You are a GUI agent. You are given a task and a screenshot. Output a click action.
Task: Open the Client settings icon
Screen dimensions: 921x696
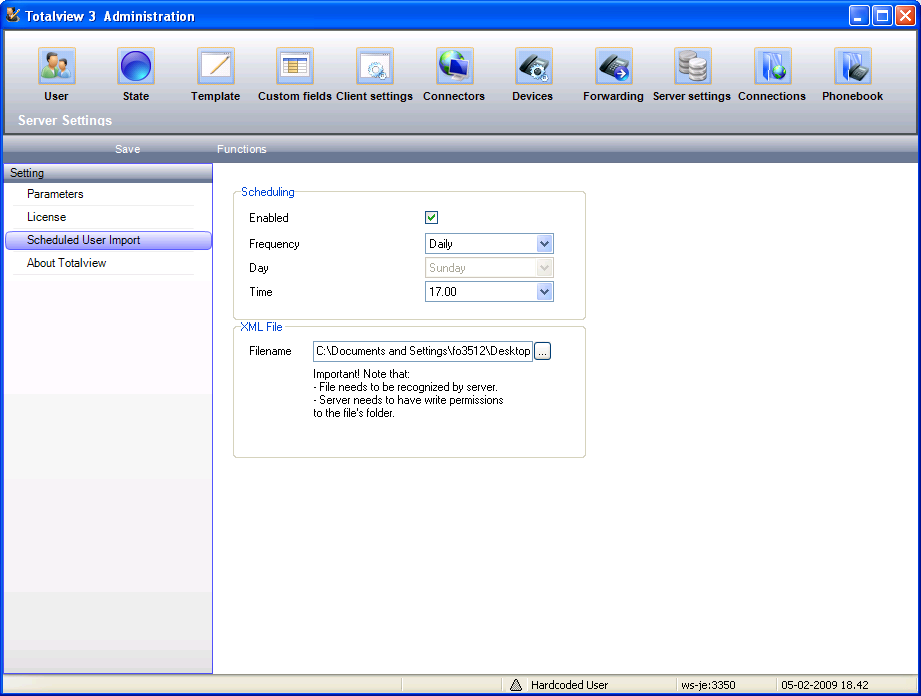[375, 66]
